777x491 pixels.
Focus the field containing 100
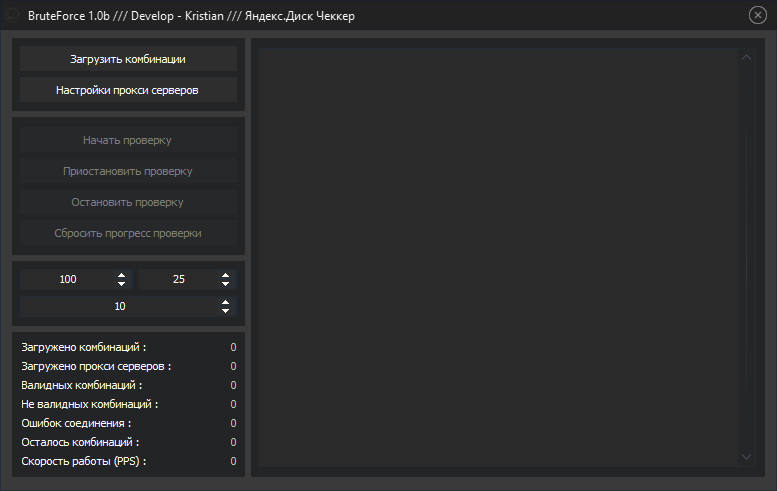click(68, 280)
